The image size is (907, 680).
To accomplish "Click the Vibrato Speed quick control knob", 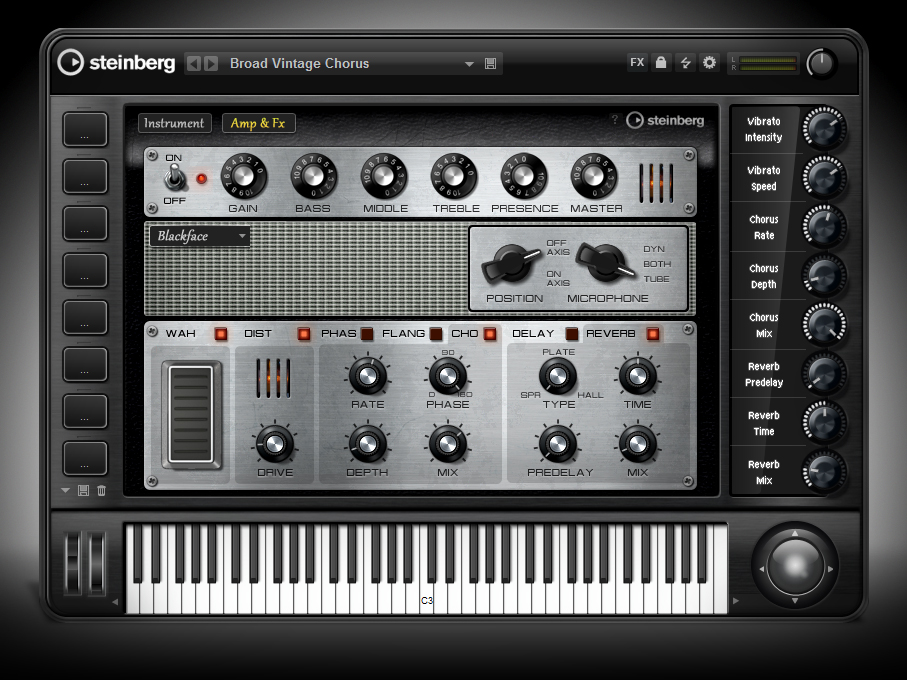I will pyautogui.click(x=824, y=178).
